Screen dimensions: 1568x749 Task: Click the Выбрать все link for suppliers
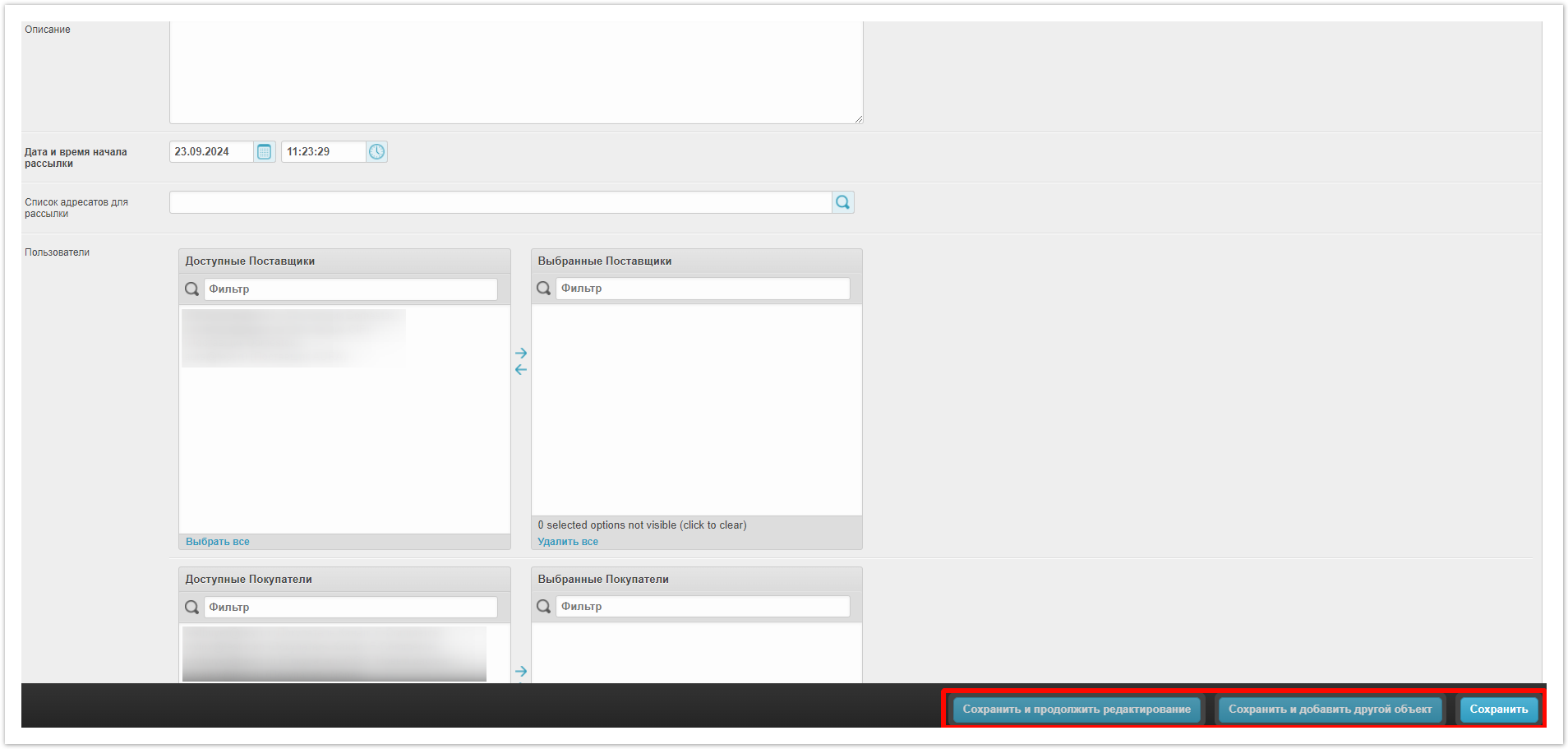(217, 542)
